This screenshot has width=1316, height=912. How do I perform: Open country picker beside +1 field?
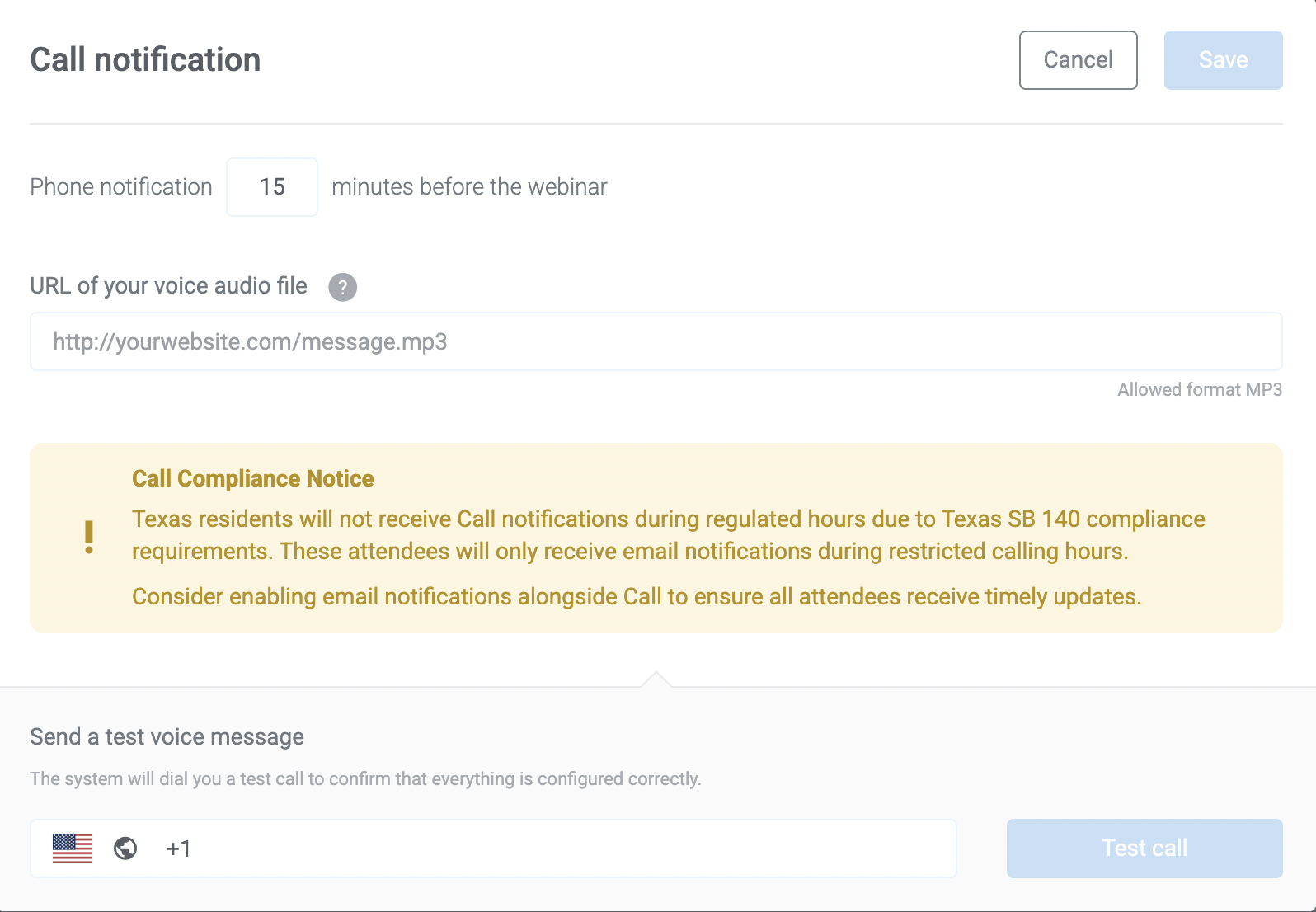point(99,848)
